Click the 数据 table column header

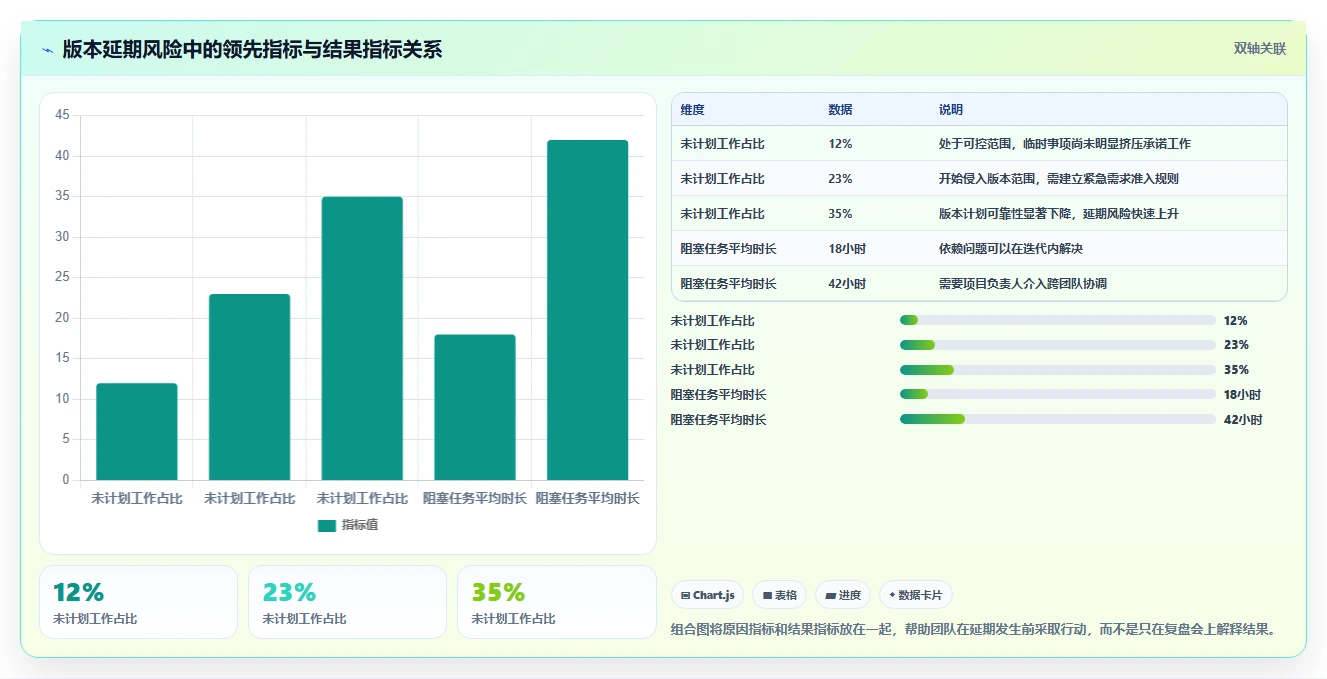click(x=840, y=110)
